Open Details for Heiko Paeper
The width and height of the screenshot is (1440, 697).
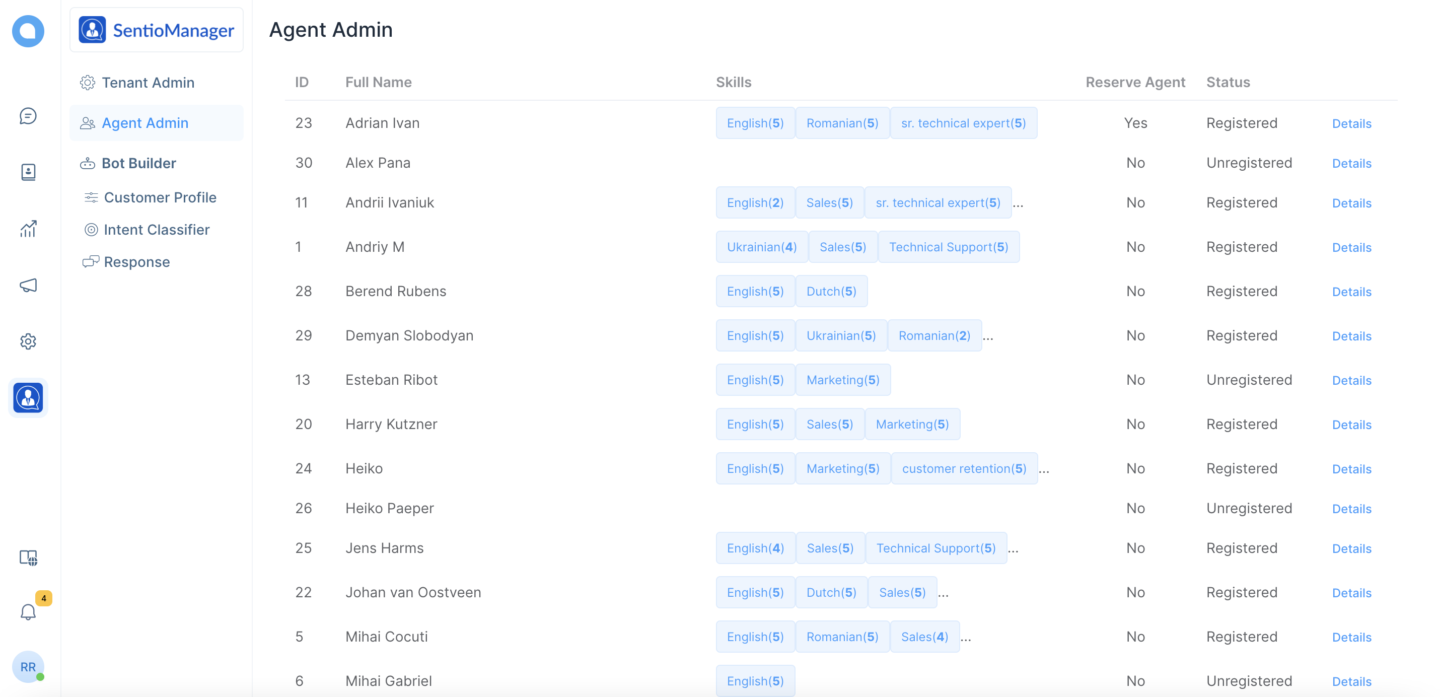[1351, 509]
